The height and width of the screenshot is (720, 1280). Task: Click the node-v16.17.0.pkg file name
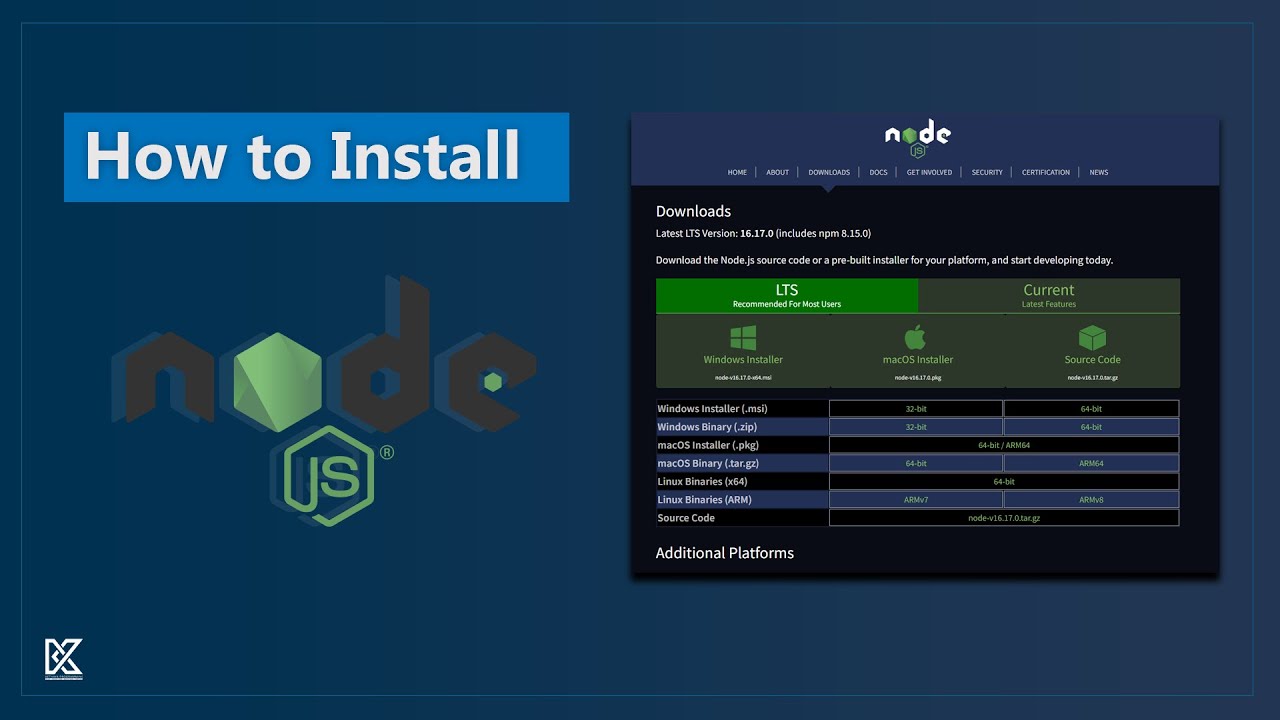(918, 378)
